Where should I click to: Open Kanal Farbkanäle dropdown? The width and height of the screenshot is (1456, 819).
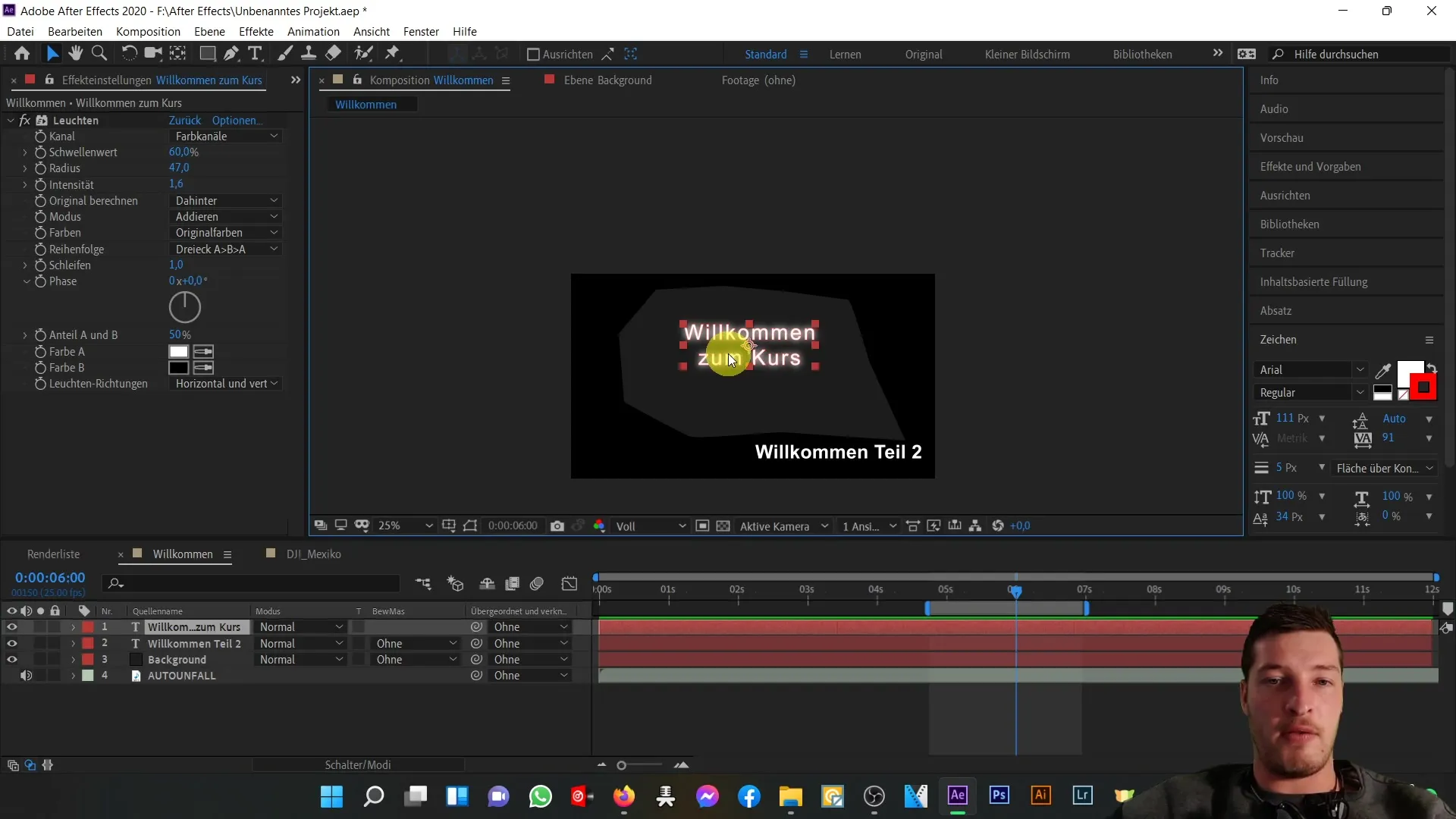[x=225, y=136]
